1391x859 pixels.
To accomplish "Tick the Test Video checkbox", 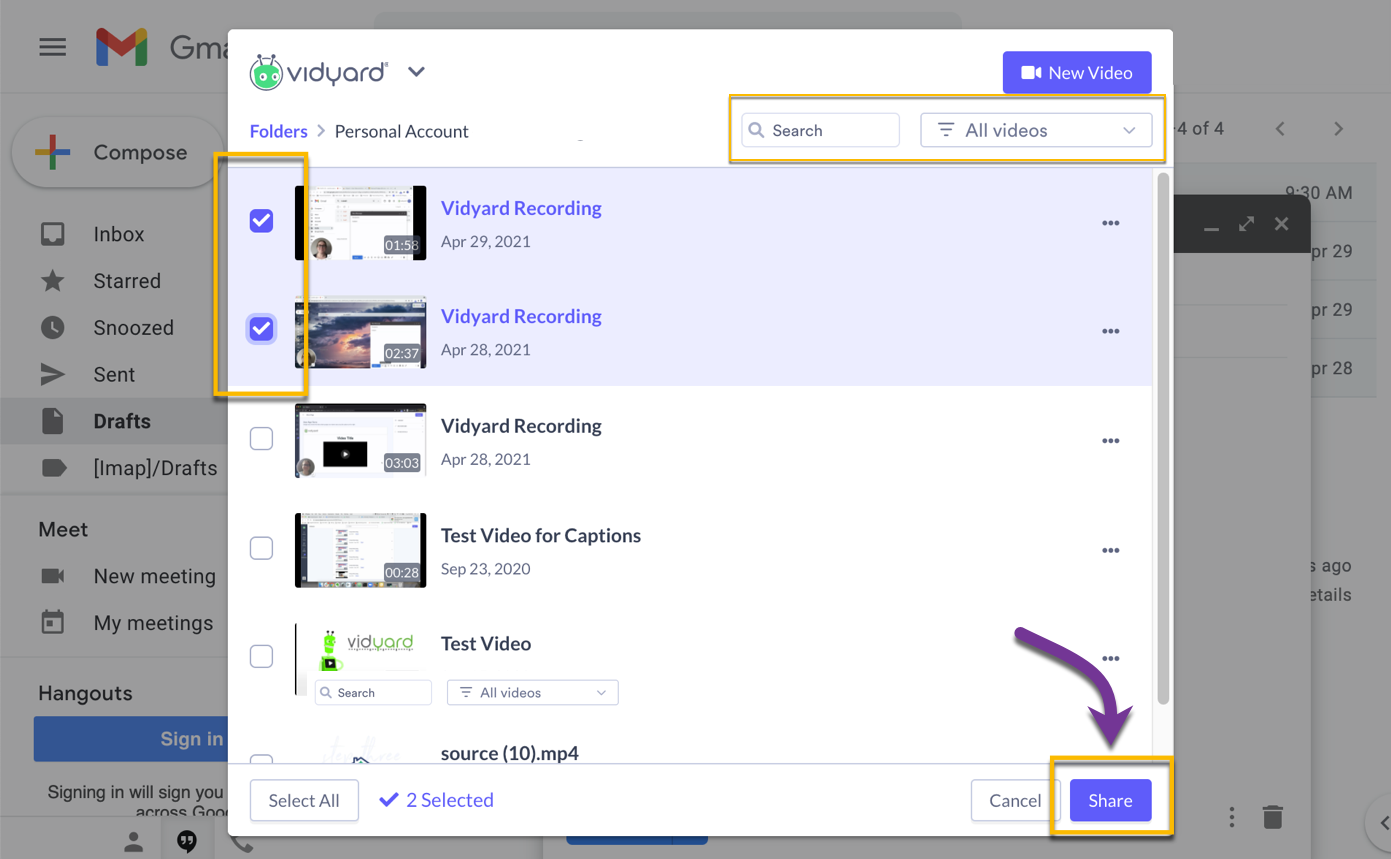I will pos(261,656).
